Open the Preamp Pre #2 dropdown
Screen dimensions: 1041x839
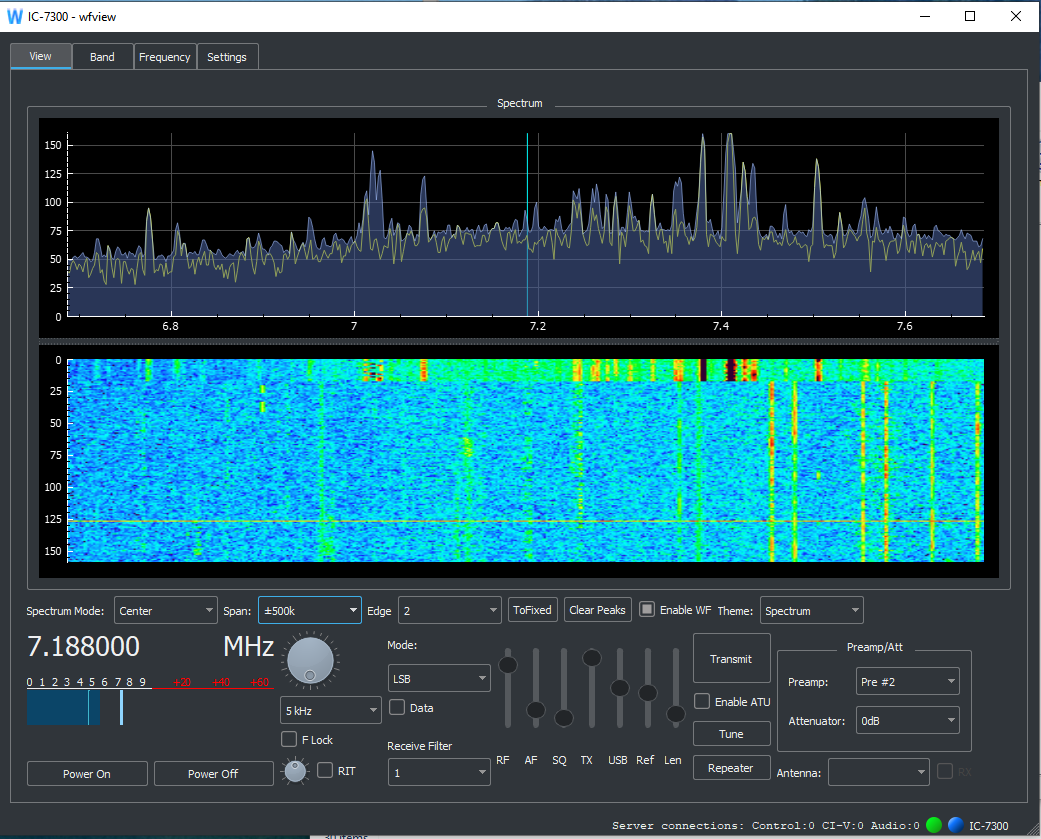click(908, 681)
